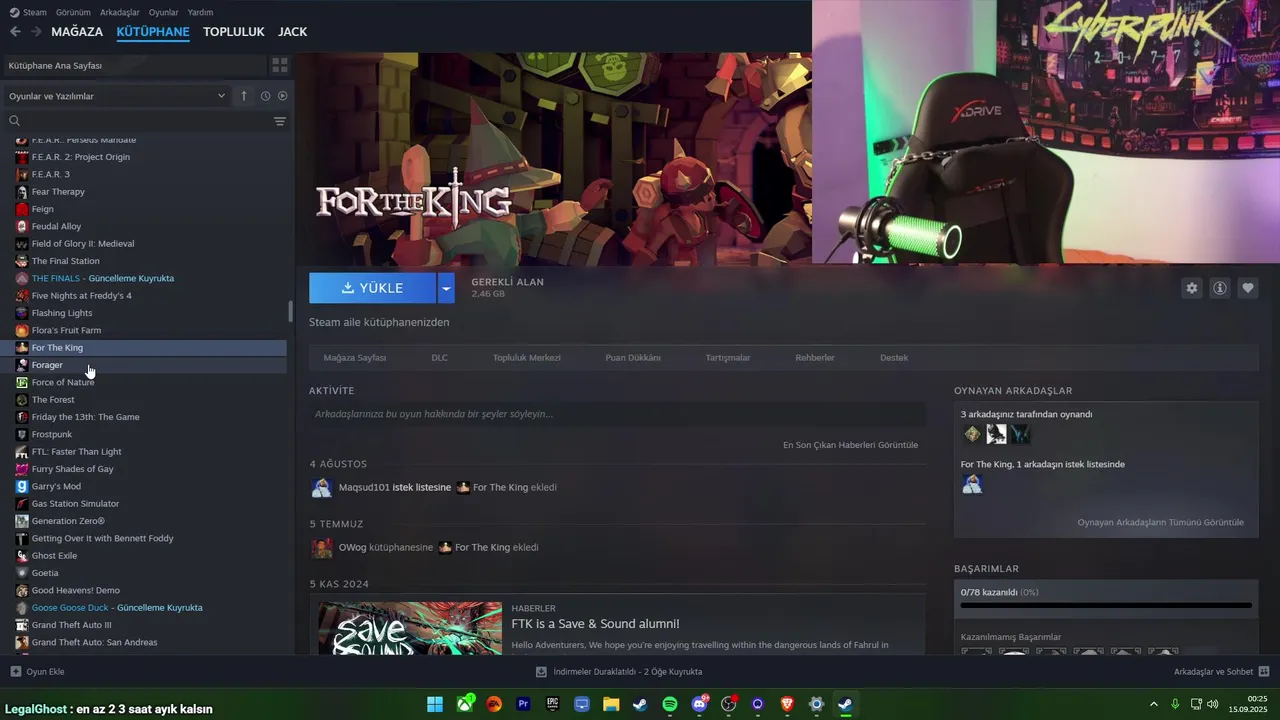Open Maqsud101's avatar in activity feed
This screenshot has height=720, width=1280.
tap(322, 488)
